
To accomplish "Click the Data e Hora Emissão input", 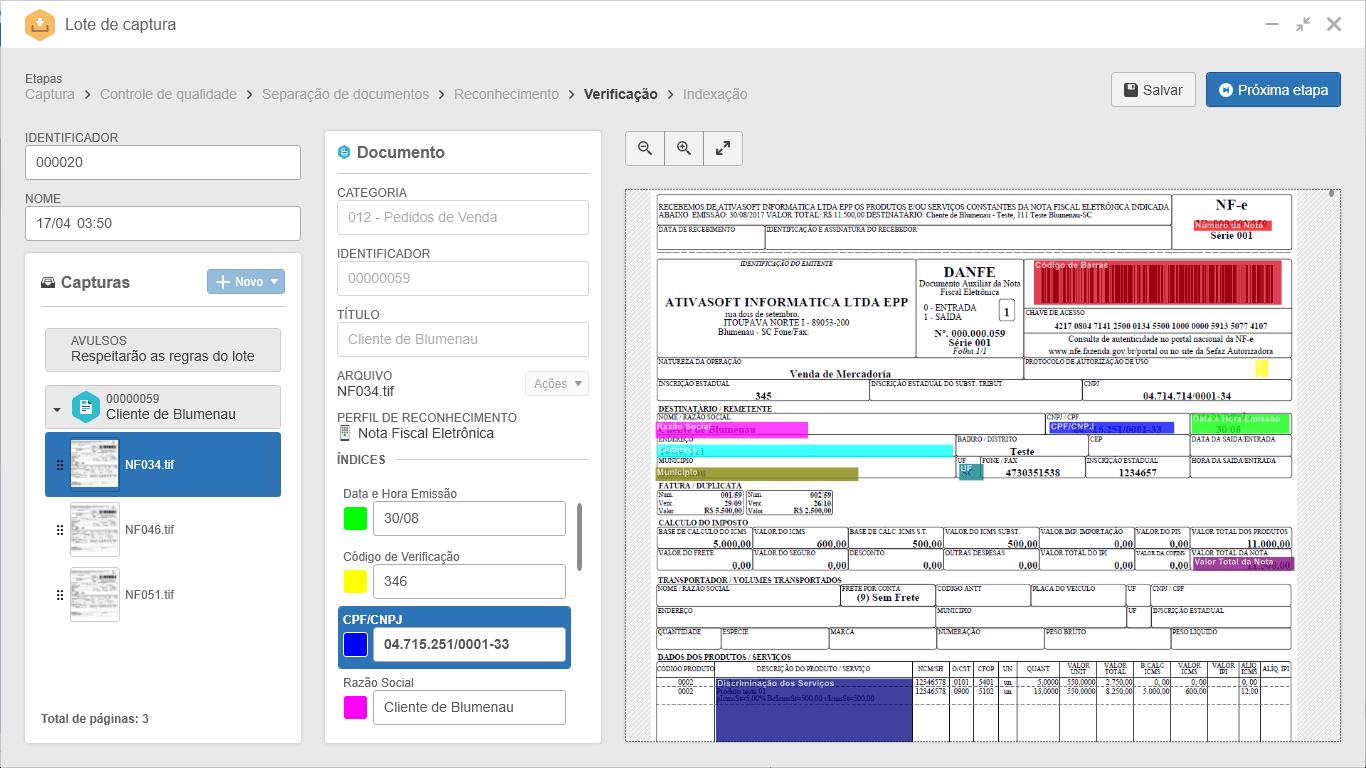I will click(469, 518).
